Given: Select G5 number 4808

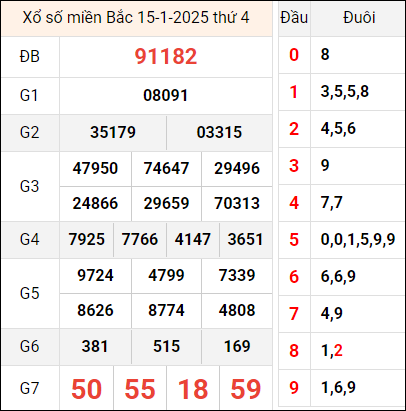Looking at the screenshot, I should [x=237, y=310].
